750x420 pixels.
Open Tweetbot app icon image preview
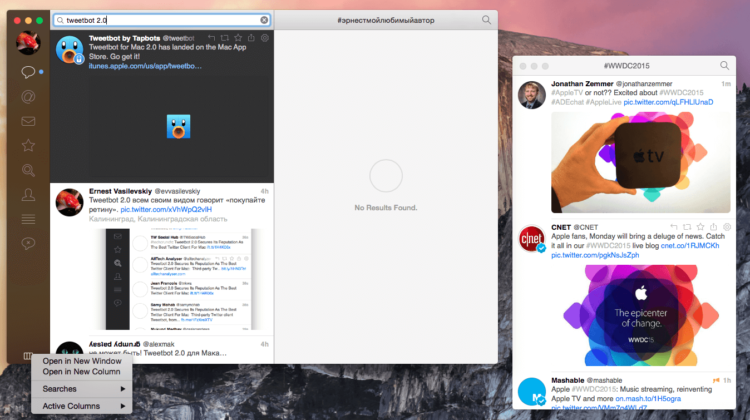(178, 126)
